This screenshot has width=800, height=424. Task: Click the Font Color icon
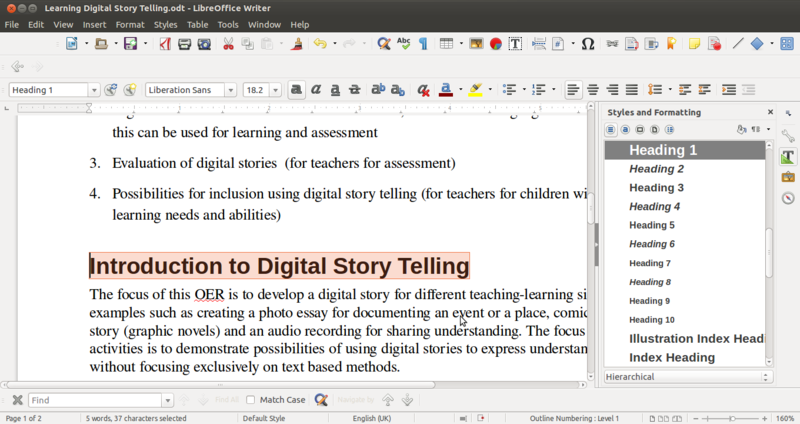click(x=446, y=90)
